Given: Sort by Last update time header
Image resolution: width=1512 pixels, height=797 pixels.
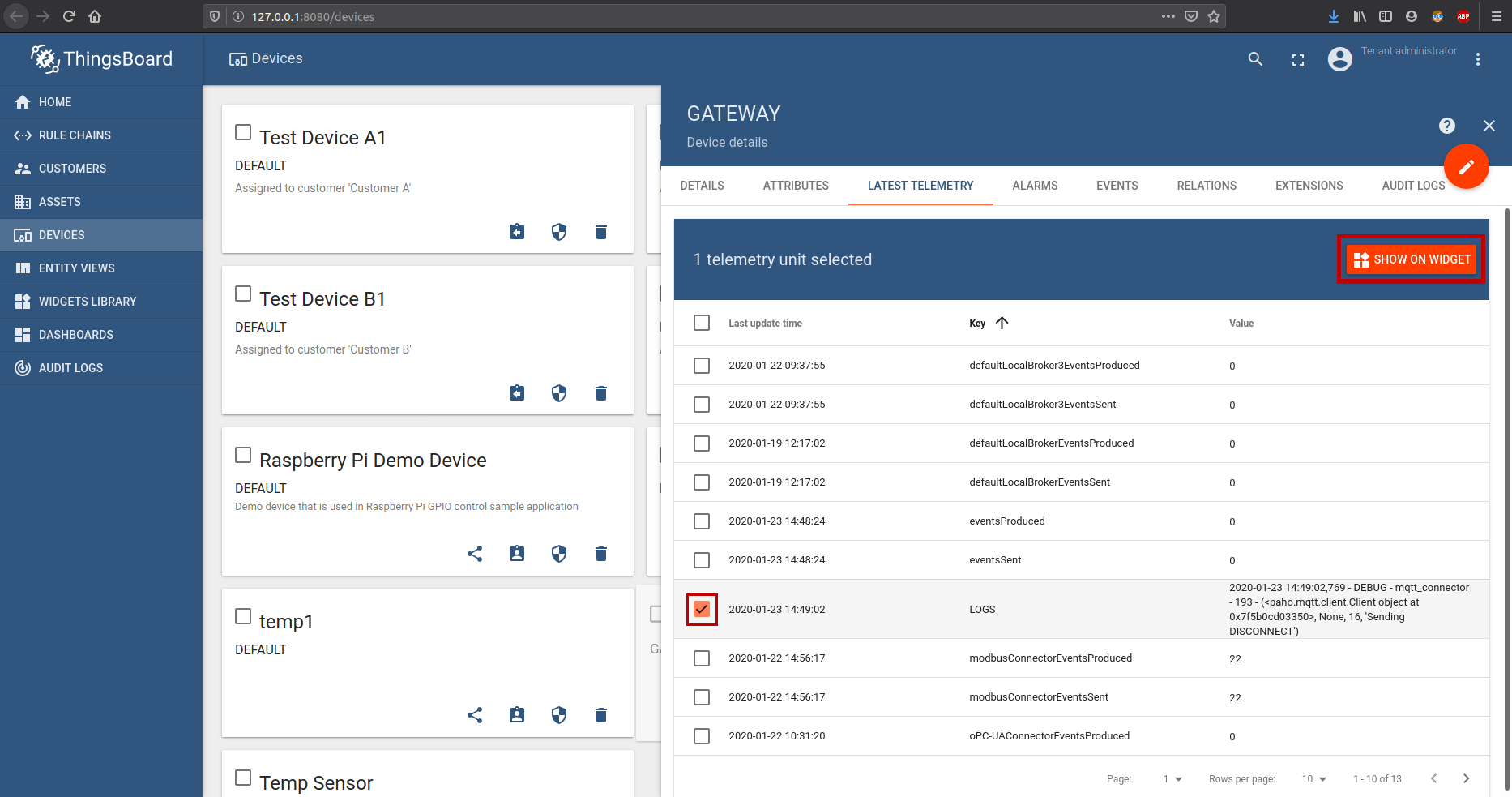Looking at the screenshot, I should pyautogui.click(x=765, y=324).
